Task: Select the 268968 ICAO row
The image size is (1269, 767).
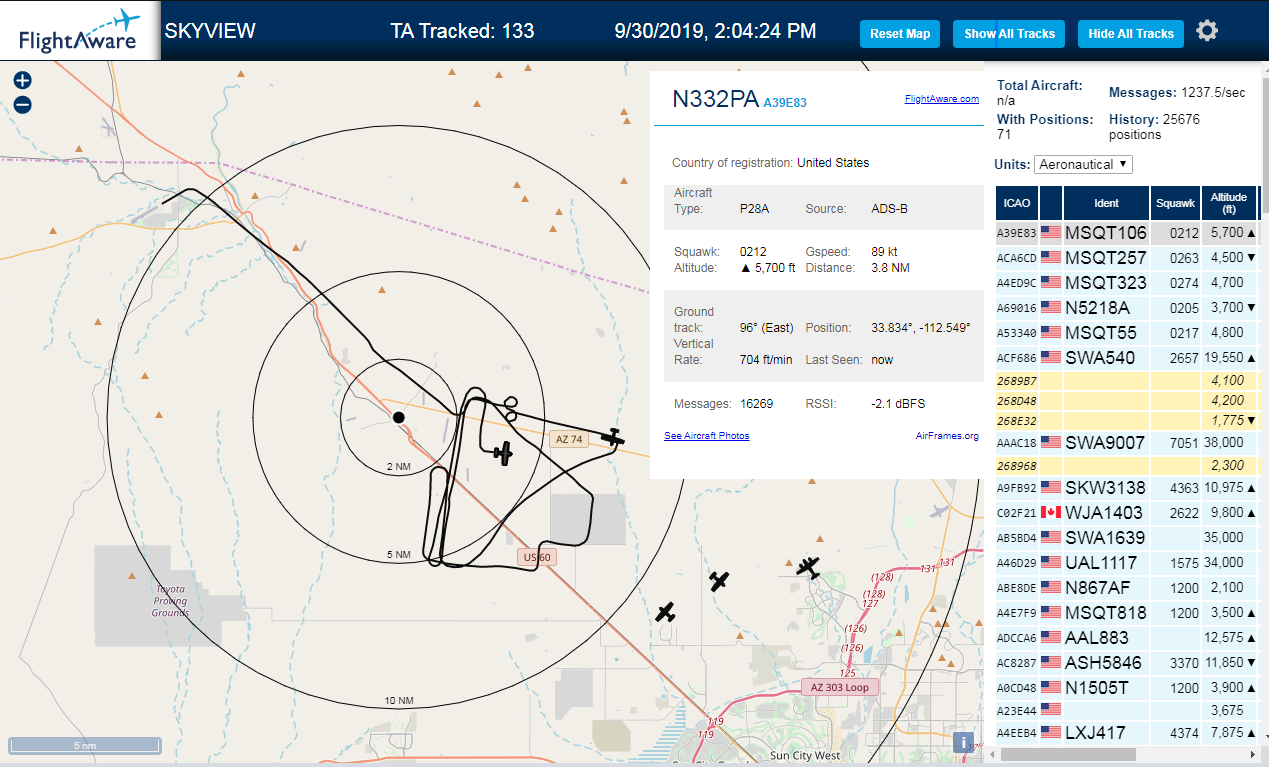Action: [1126, 465]
